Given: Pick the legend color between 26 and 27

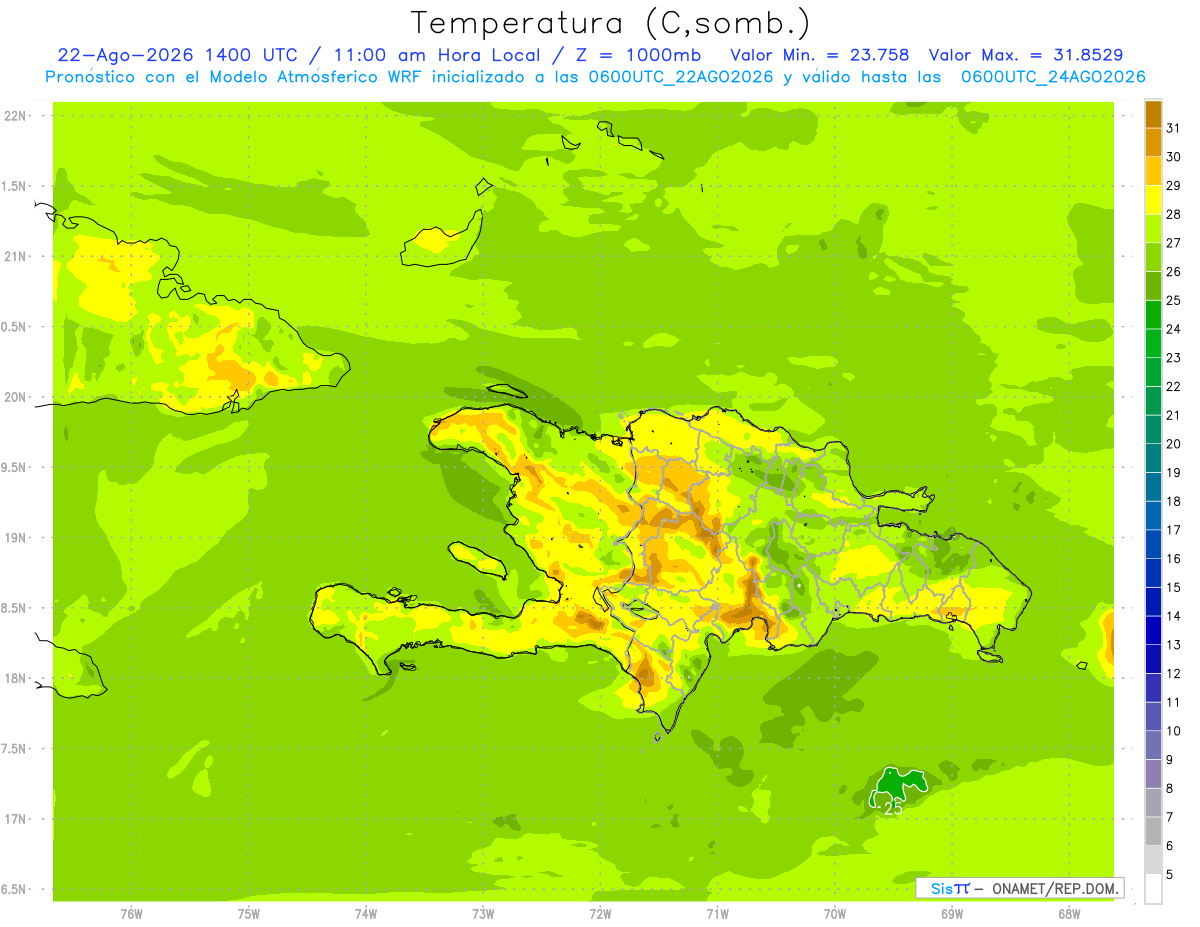Looking at the screenshot, I should (1153, 257).
